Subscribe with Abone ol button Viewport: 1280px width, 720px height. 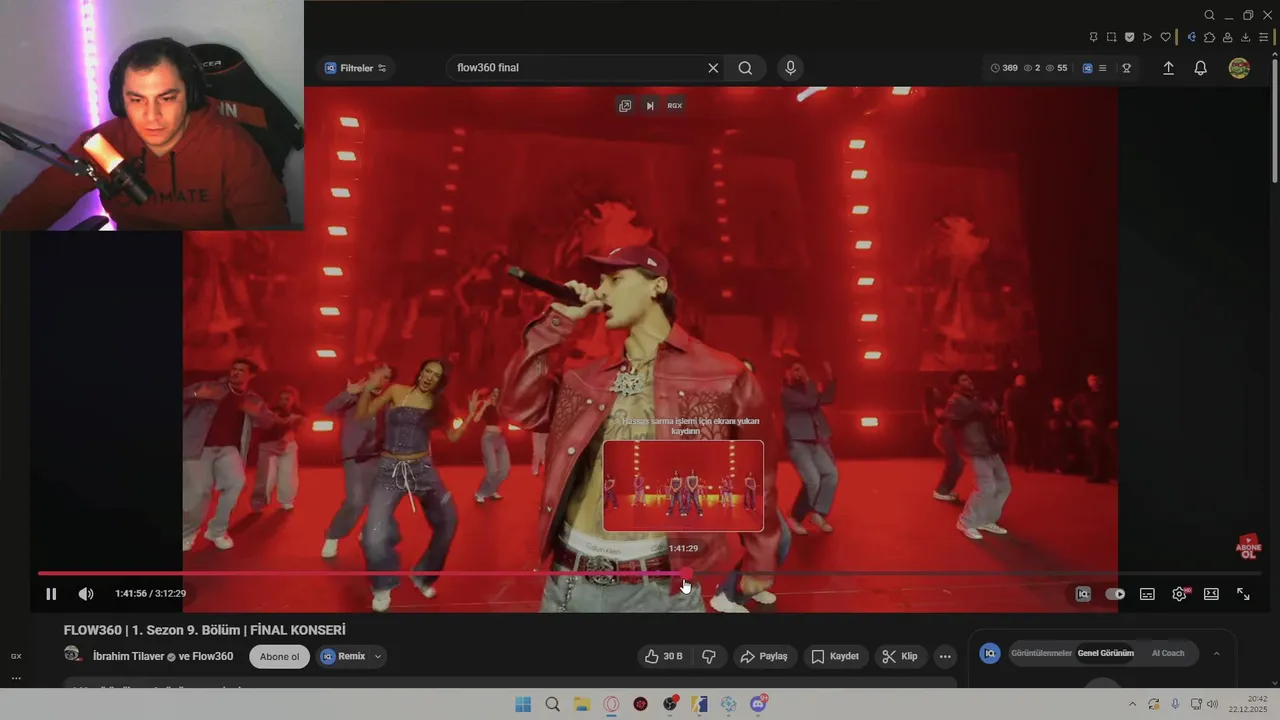[279, 657]
